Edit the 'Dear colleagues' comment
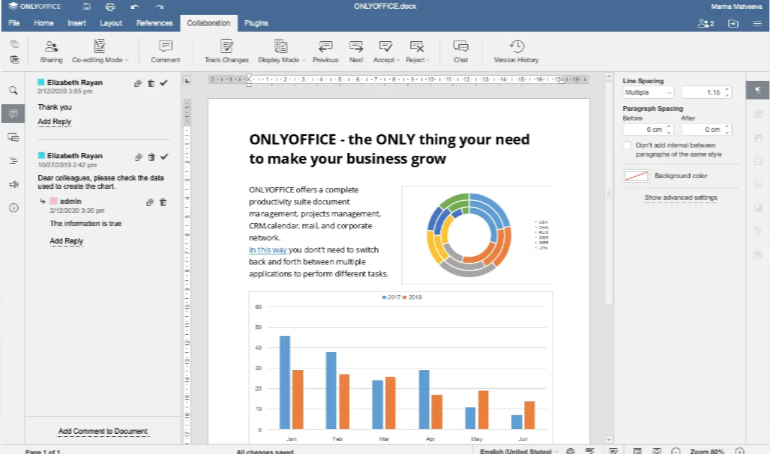Viewport: 770px width, 454px height. tap(138, 157)
